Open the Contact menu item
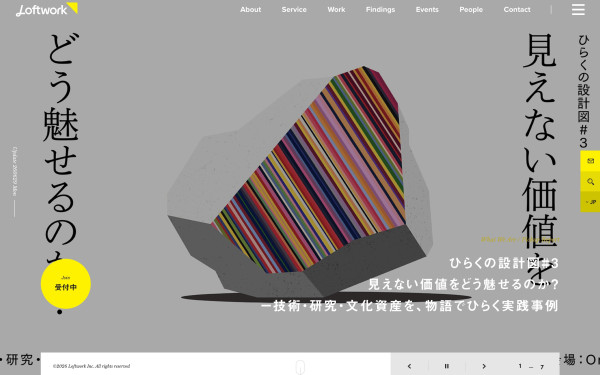The height and width of the screenshot is (375, 600). (517, 10)
